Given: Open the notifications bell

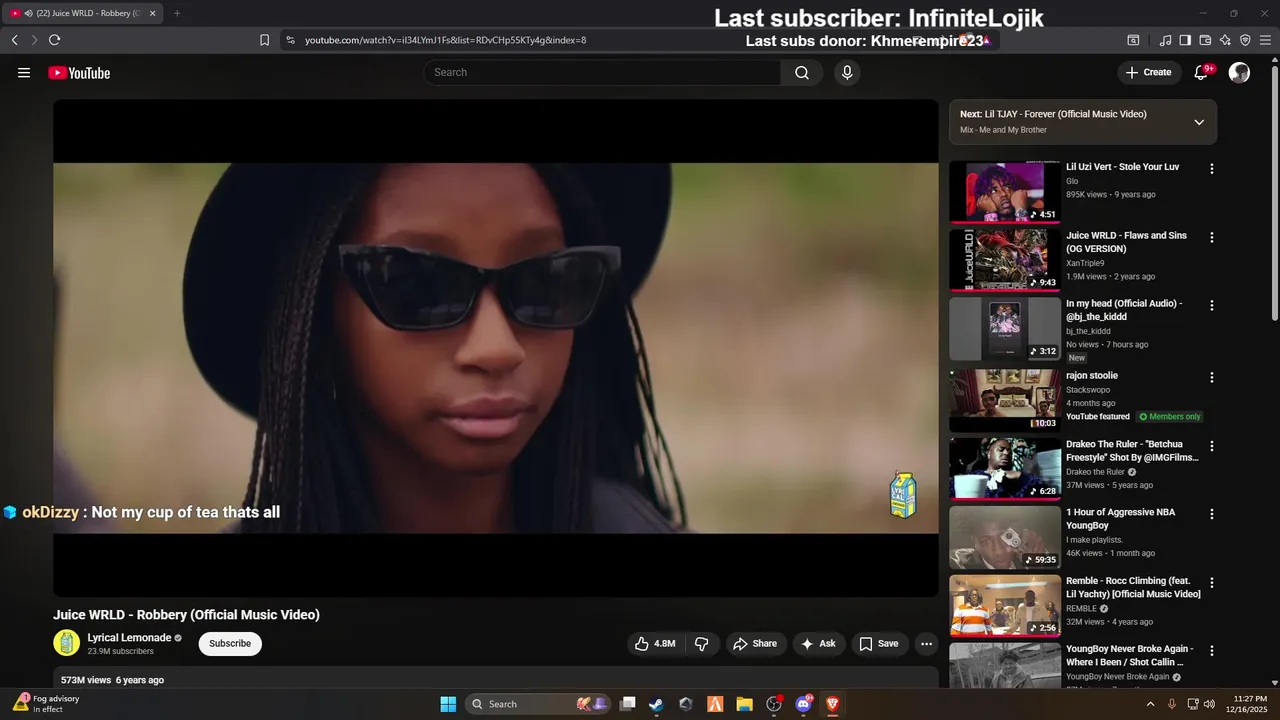Looking at the screenshot, I should pos(1202,72).
